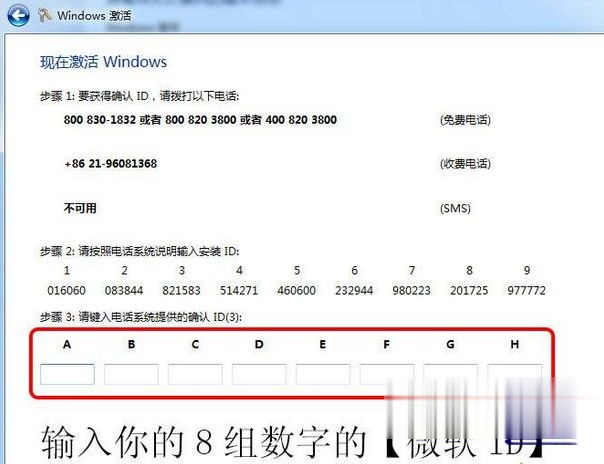Click installation ID group 977772

pos(527,290)
